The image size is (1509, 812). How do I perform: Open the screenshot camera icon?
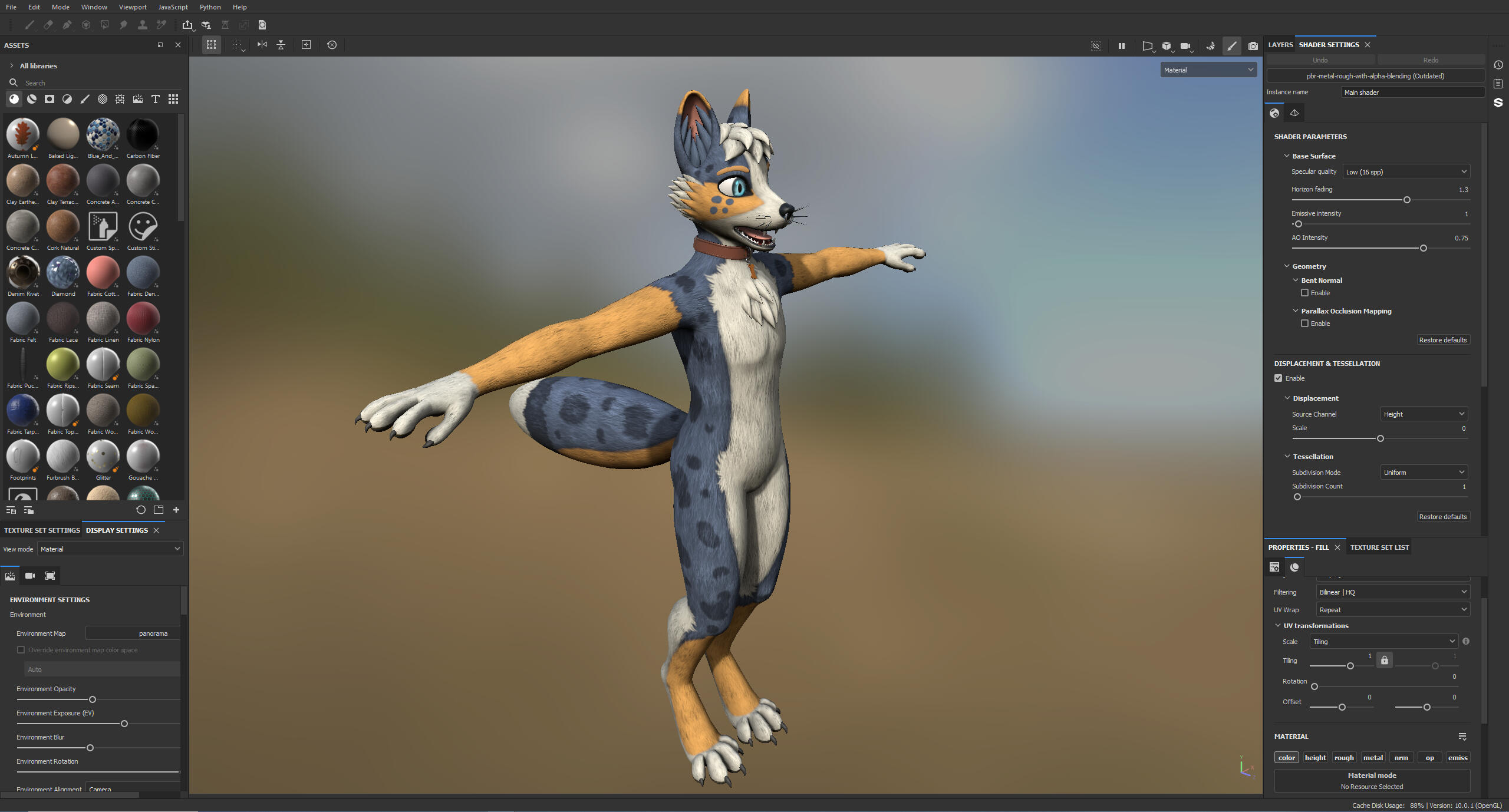[1253, 46]
